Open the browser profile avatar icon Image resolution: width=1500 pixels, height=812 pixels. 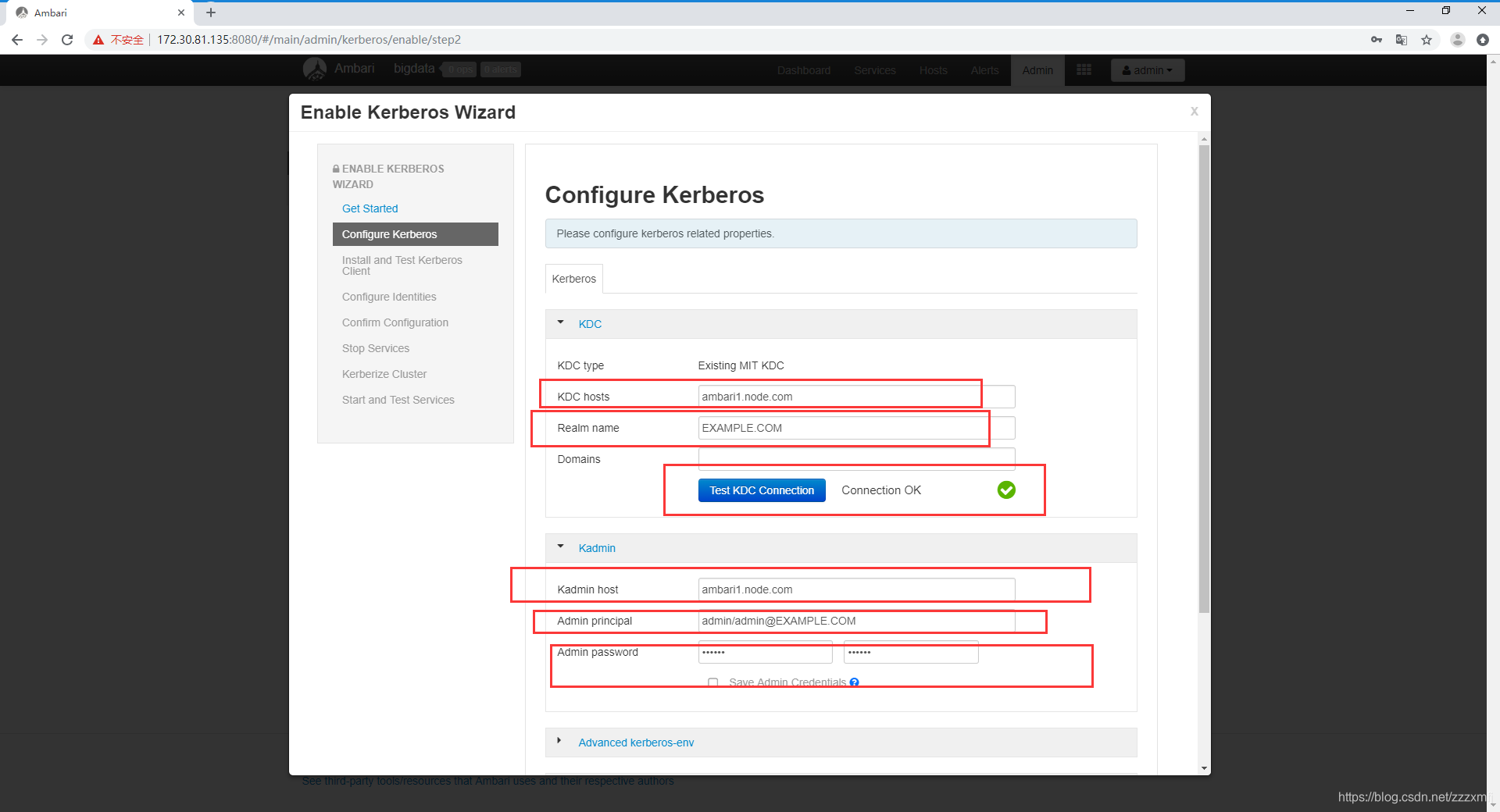(x=1457, y=40)
